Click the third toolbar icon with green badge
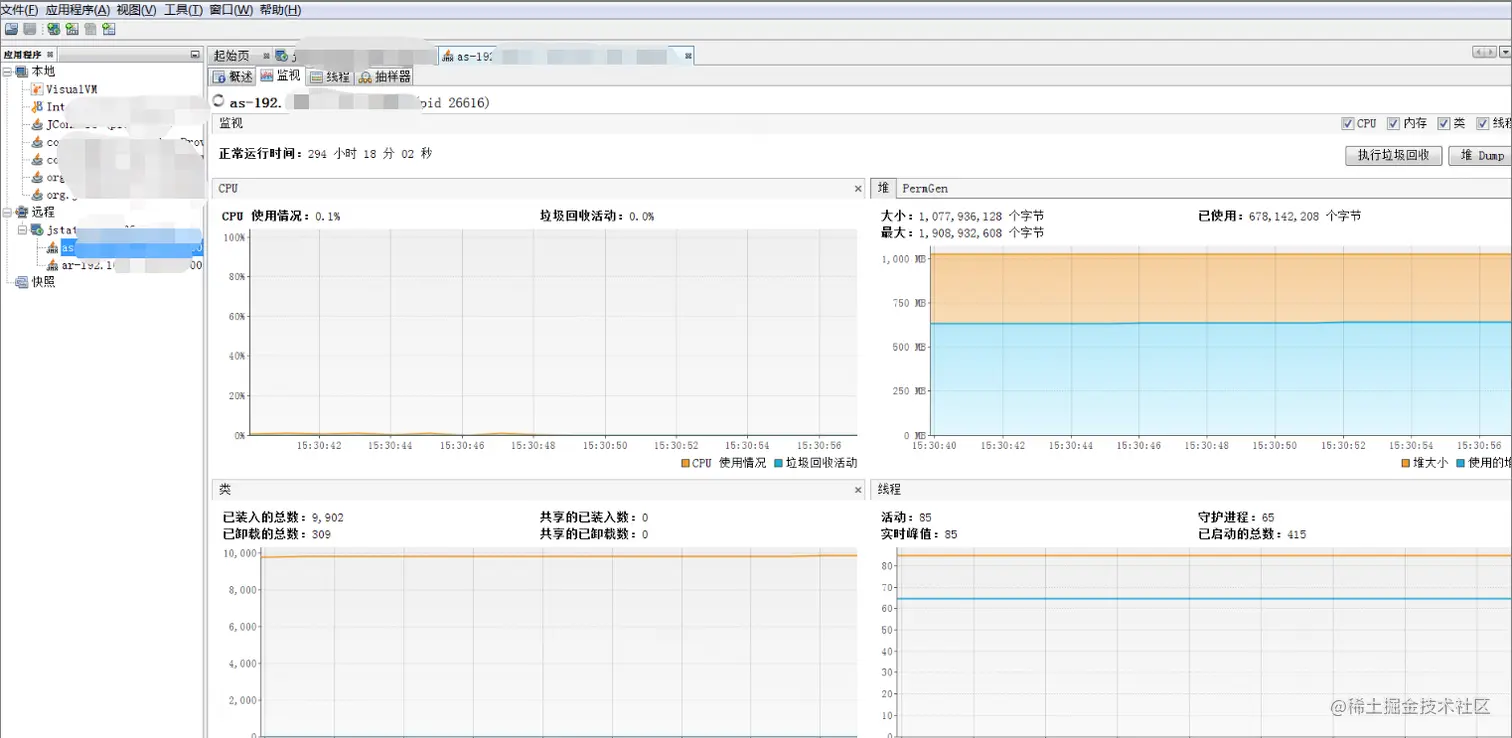1512x738 pixels. 53,28
